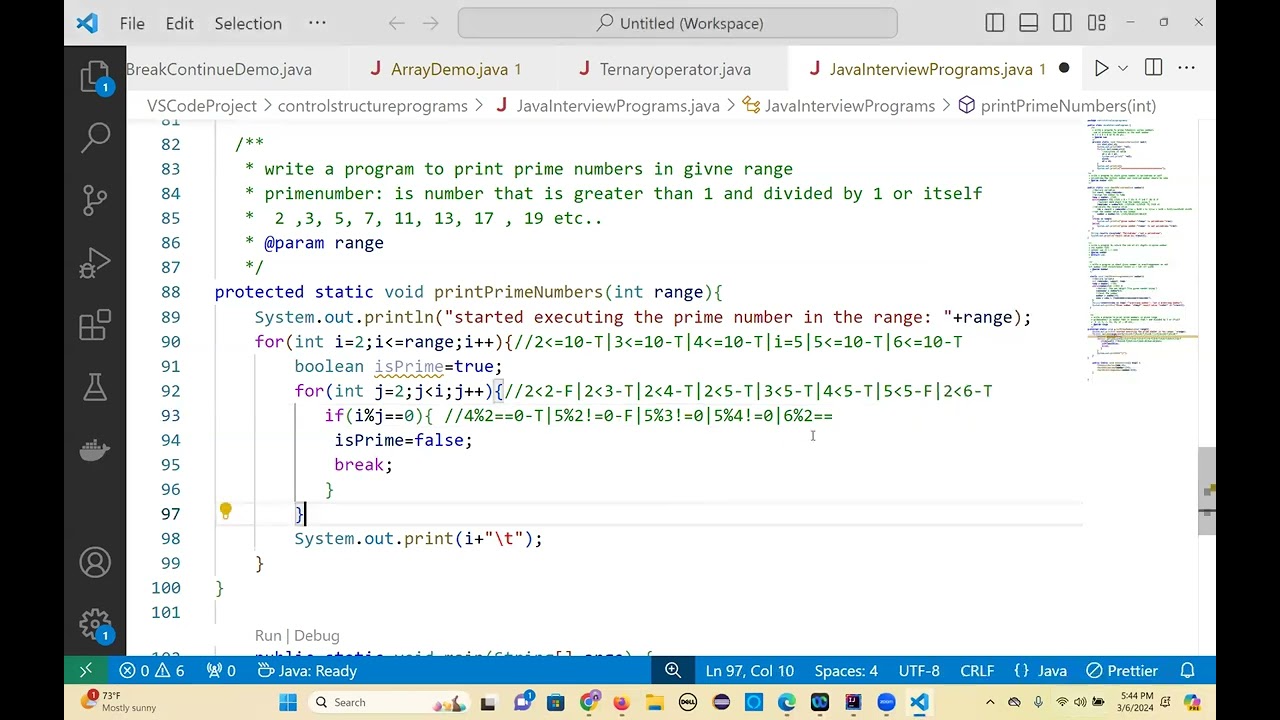1280x720 pixels.
Task: Toggle the Primary Side Bar layout button
Action: tap(995, 23)
